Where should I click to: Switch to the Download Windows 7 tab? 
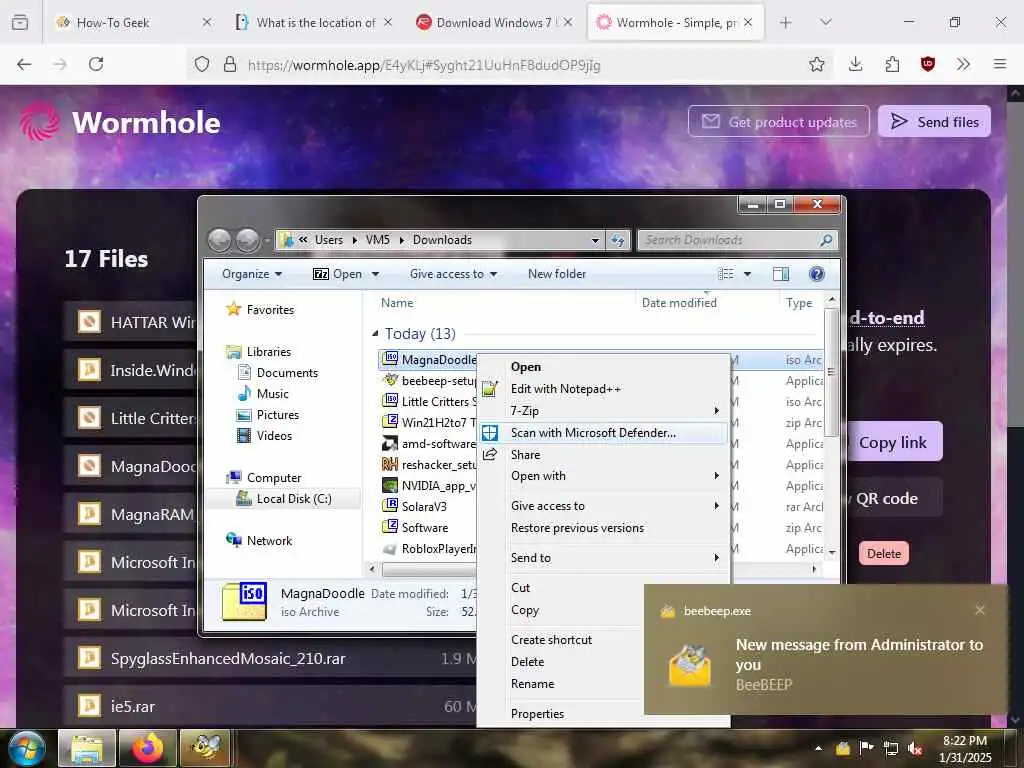coord(494,23)
